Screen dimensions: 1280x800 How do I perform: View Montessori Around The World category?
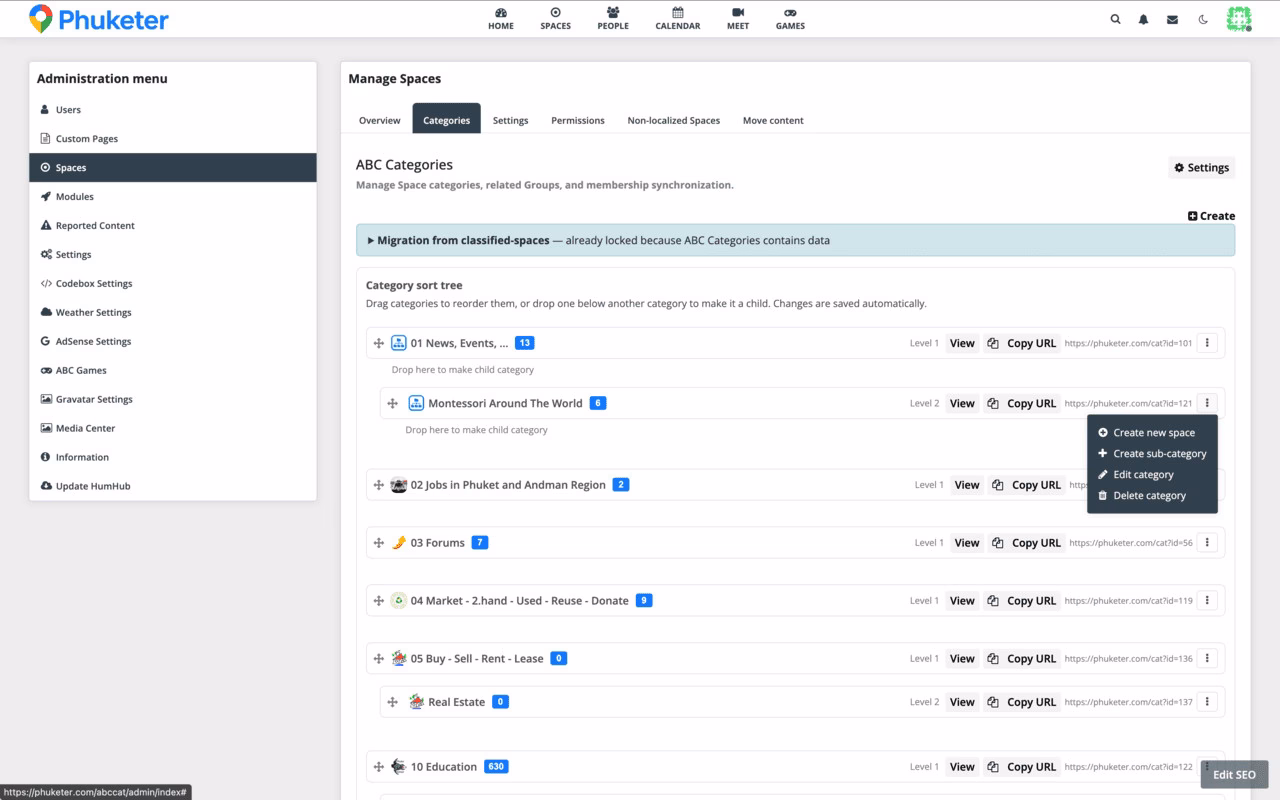tap(962, 403)
